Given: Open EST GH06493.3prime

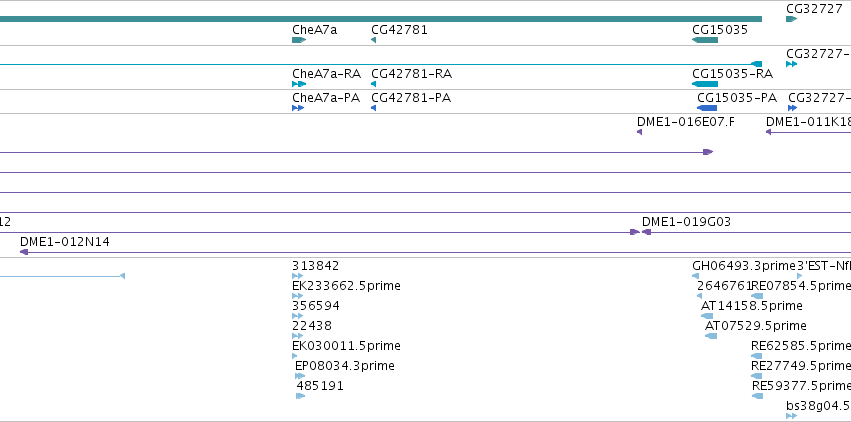Looking at the screenshot, I should (x=695, y=276).
